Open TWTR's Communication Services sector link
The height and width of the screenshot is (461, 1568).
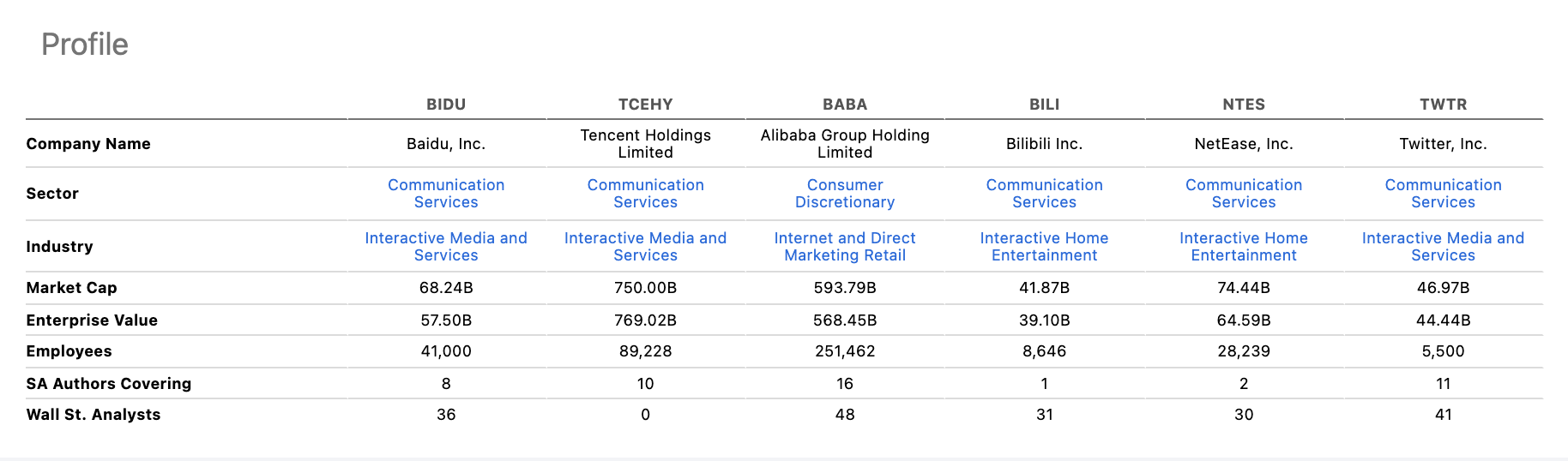coord(1443,194)
